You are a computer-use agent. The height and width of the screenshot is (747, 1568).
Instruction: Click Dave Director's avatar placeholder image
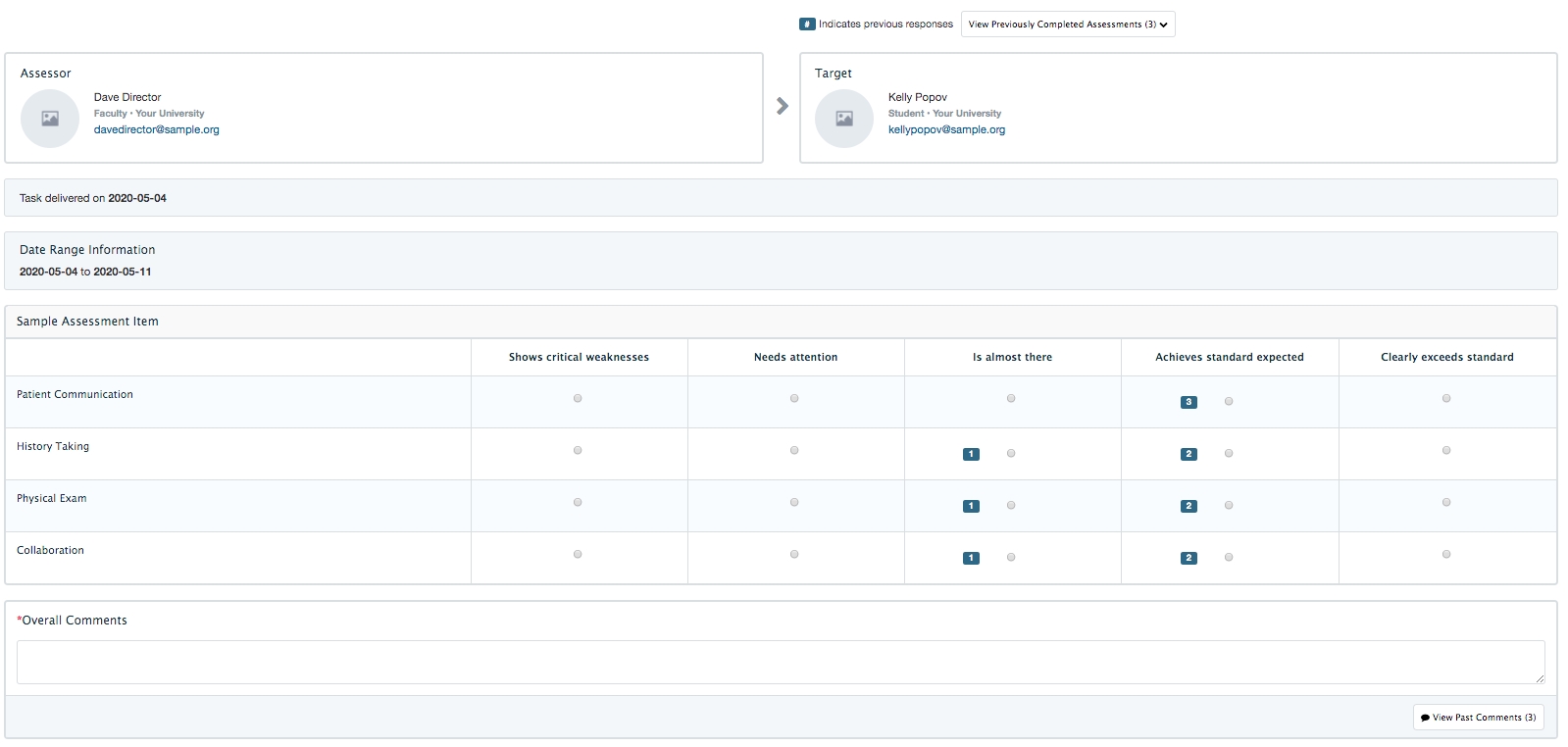point(50,119)
